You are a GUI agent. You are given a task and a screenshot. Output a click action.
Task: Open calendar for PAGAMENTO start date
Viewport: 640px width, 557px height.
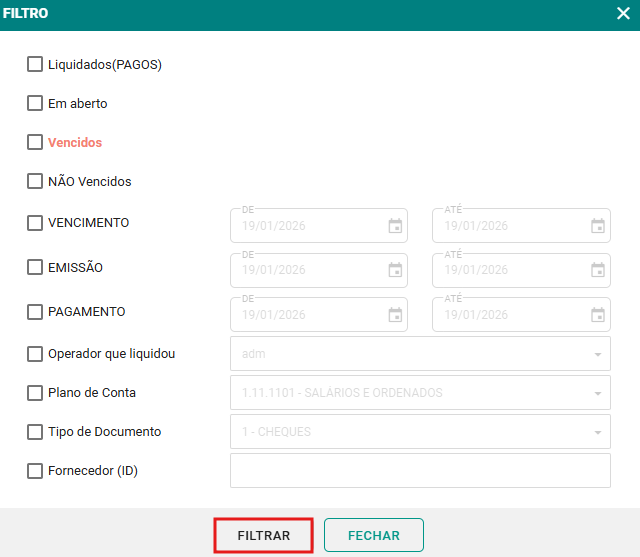coord(395,315)
